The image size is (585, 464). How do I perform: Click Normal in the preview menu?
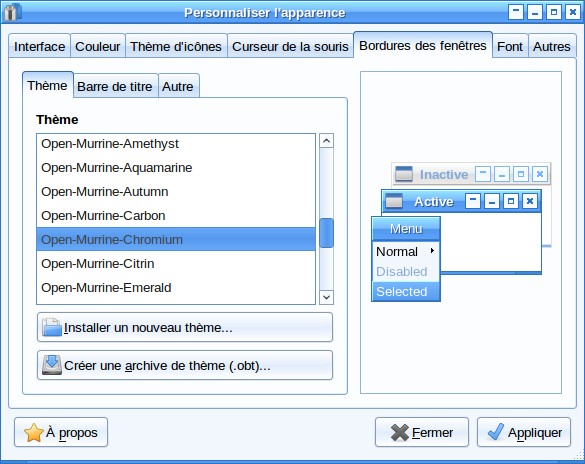[406, 251]
